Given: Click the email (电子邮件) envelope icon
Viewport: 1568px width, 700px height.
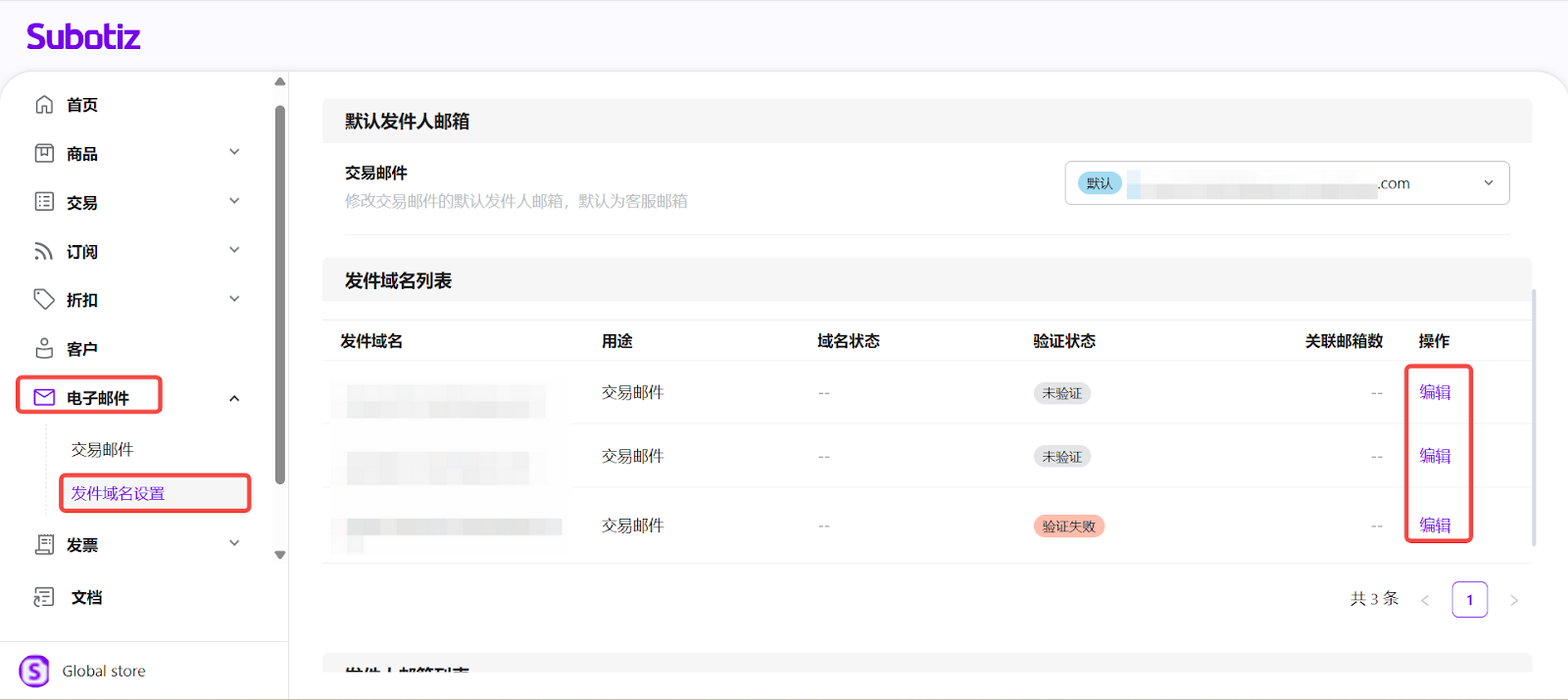Looking at the screenshot, I should tap(44, 397).
